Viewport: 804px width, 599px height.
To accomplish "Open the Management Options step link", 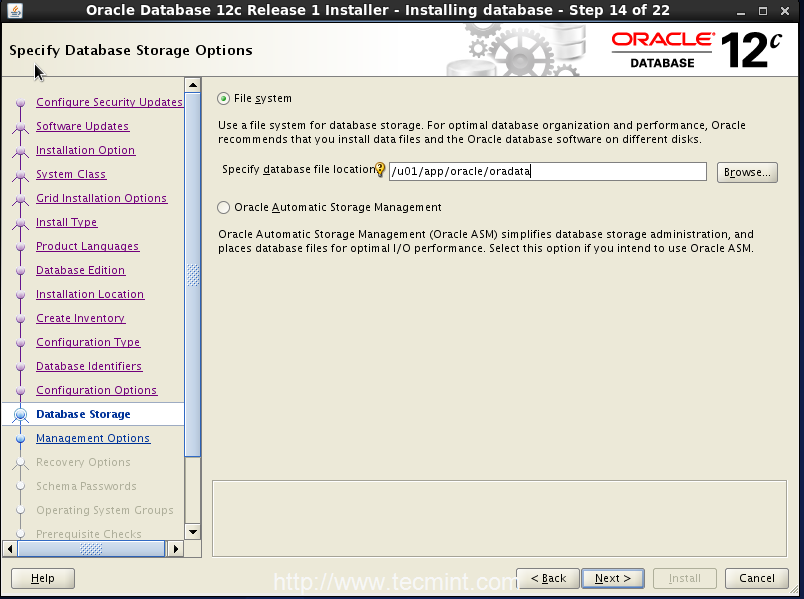I will coord(93,438).
